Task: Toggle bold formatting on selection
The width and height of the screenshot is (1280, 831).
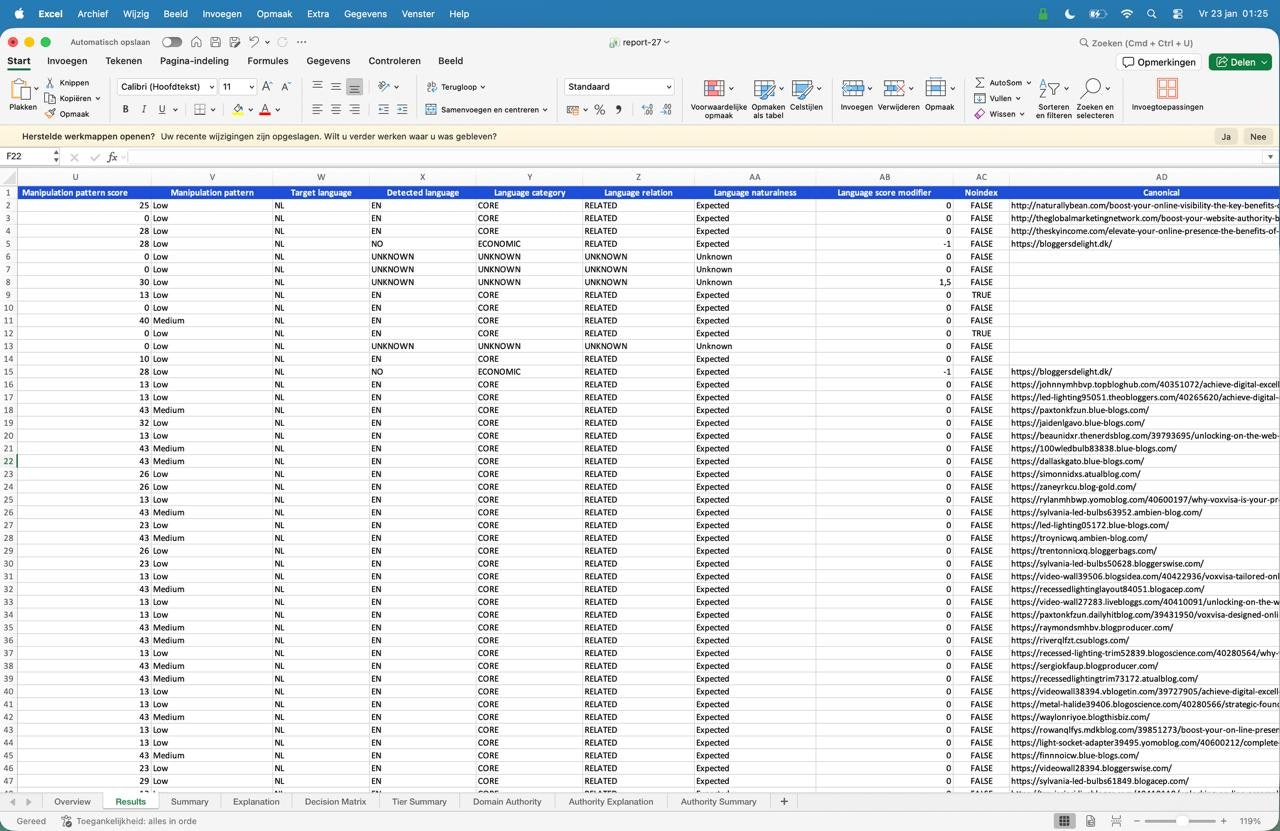Action: [125, 109]
